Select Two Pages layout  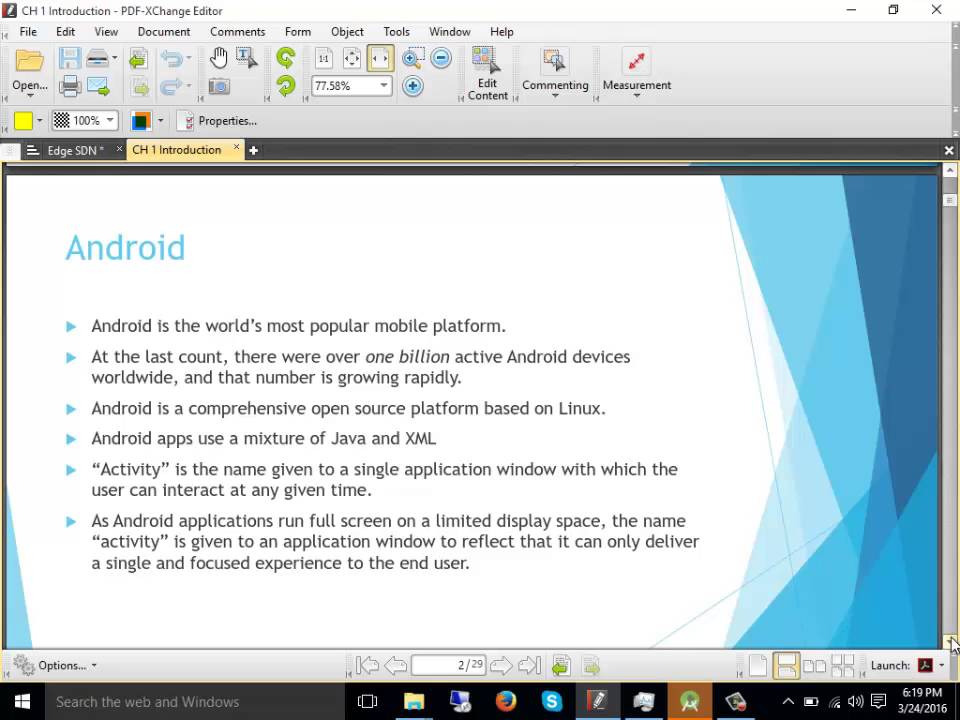click(814, 666)
